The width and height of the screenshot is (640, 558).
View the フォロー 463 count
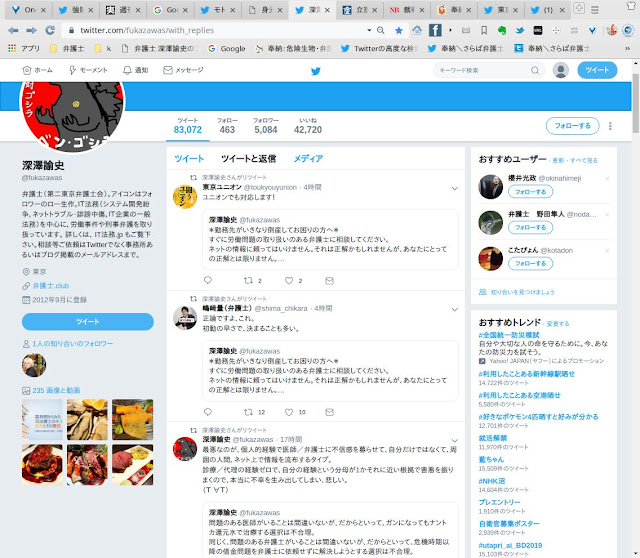227,126
